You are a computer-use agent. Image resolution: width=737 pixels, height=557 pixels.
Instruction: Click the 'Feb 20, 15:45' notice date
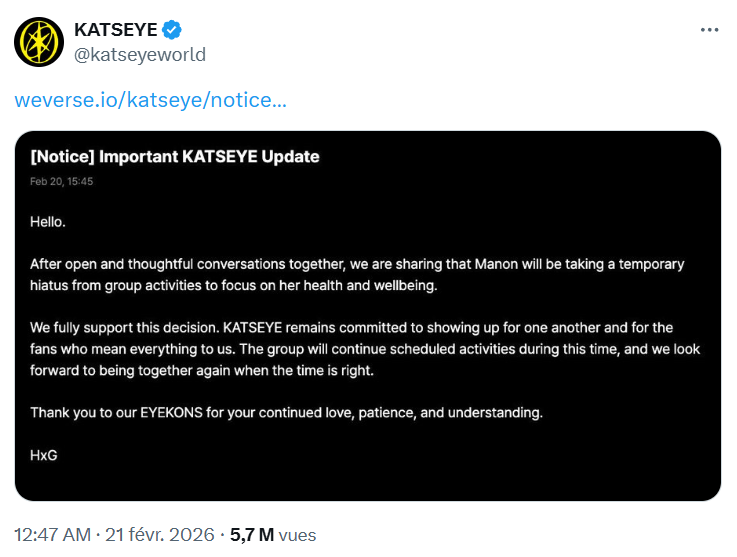[x=62, y=182]
